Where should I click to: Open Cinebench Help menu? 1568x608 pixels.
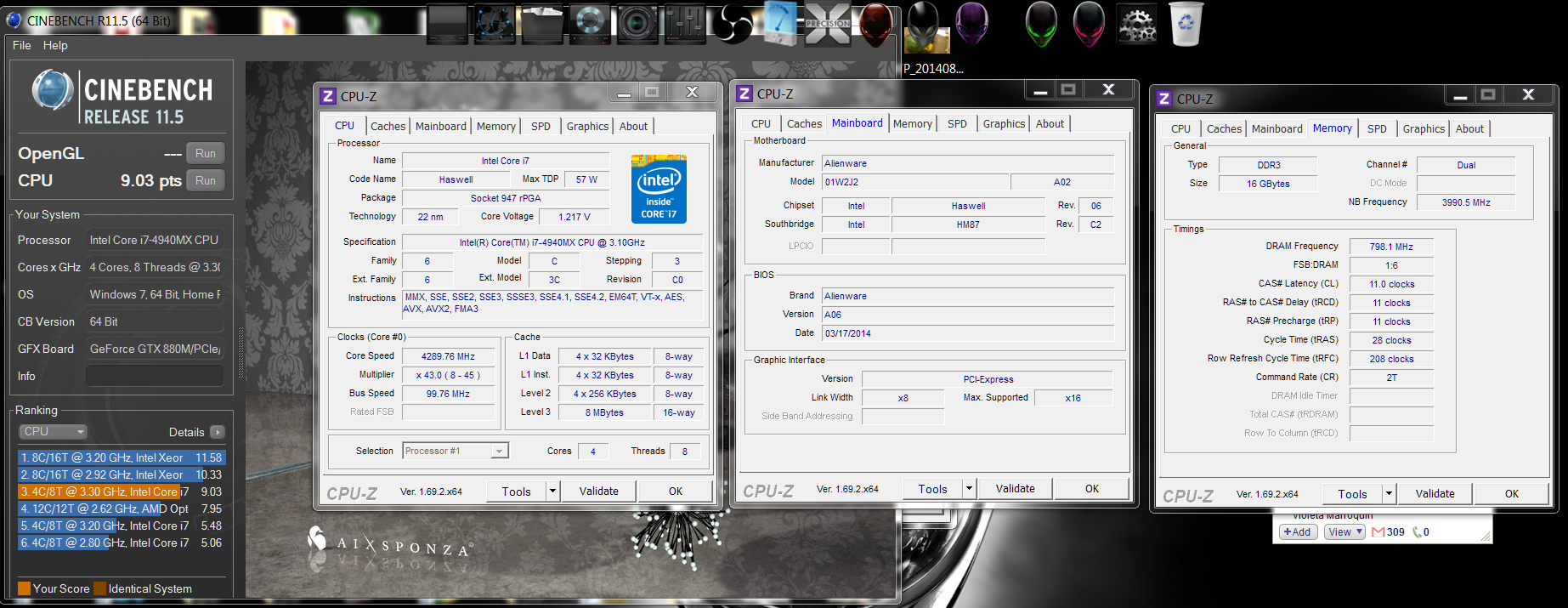point(55,45)
